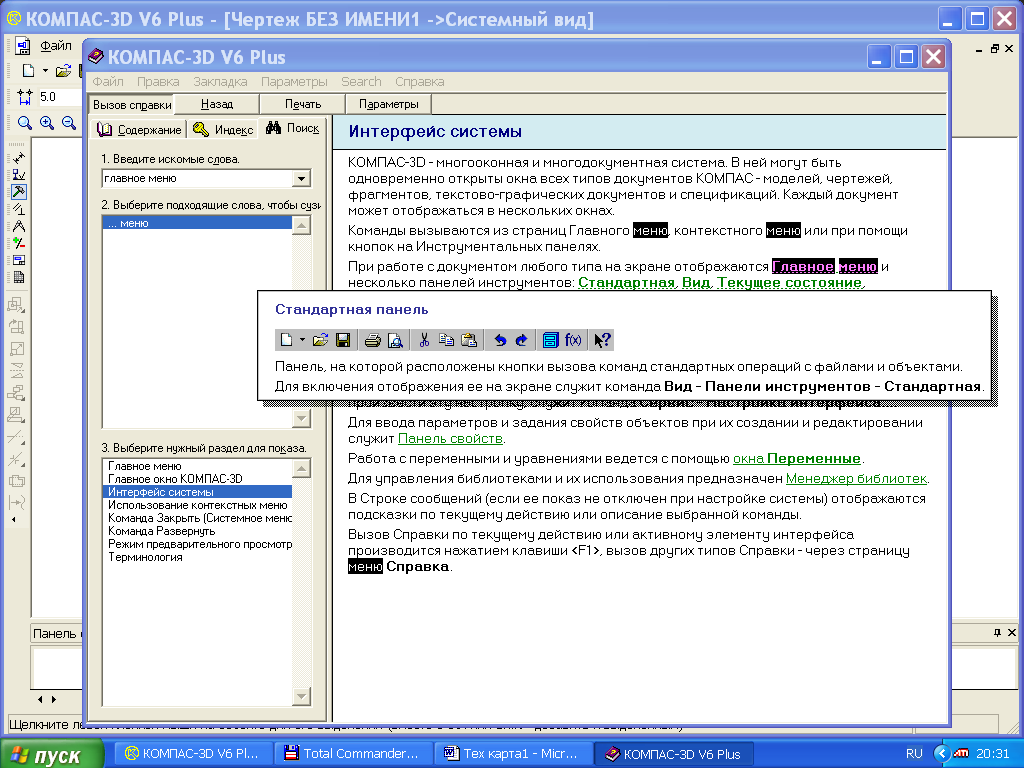Switch to the Measurements compass-shaped panel icon

coord(19,226)
